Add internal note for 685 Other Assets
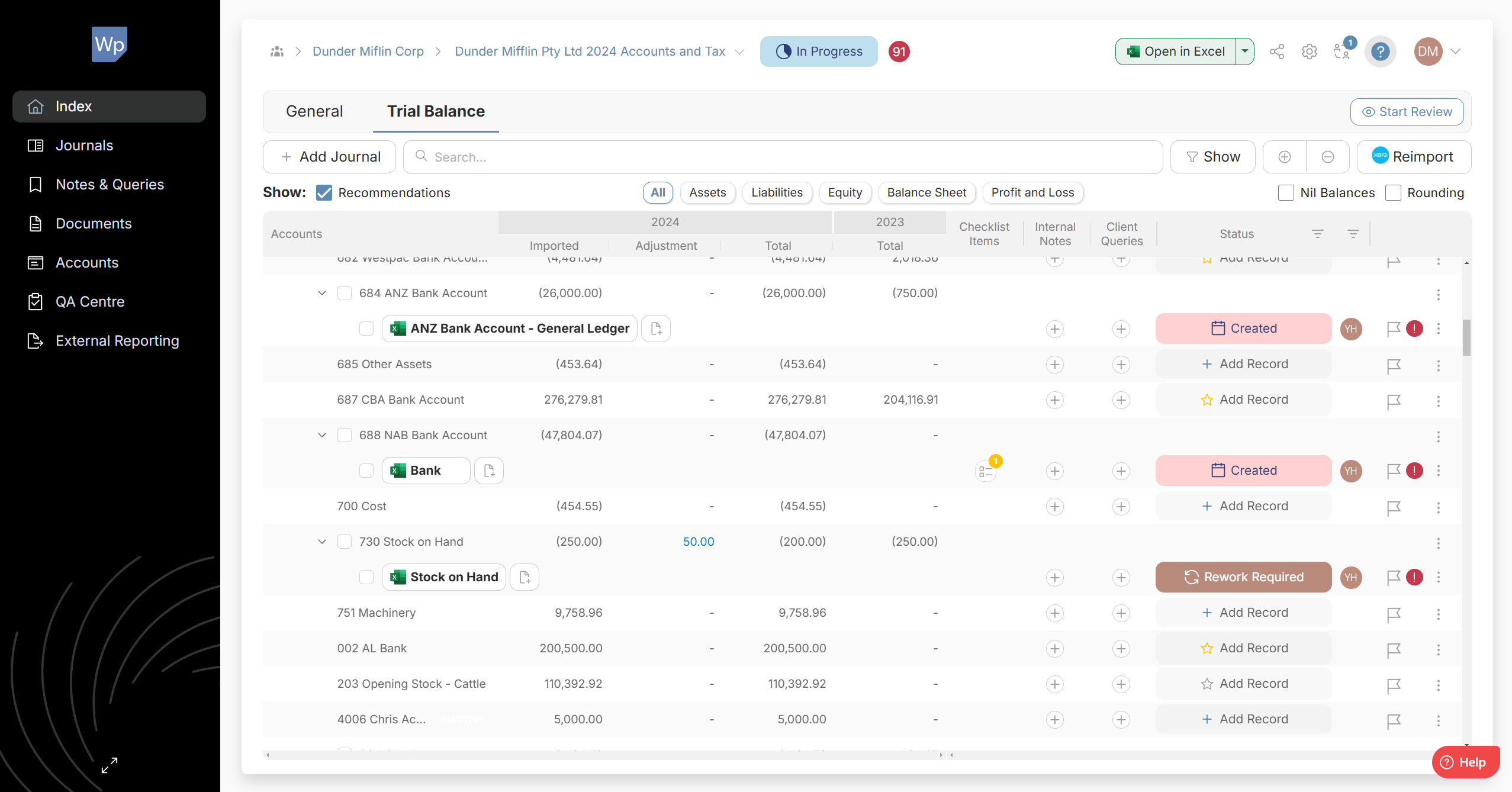 (1055, 365)
